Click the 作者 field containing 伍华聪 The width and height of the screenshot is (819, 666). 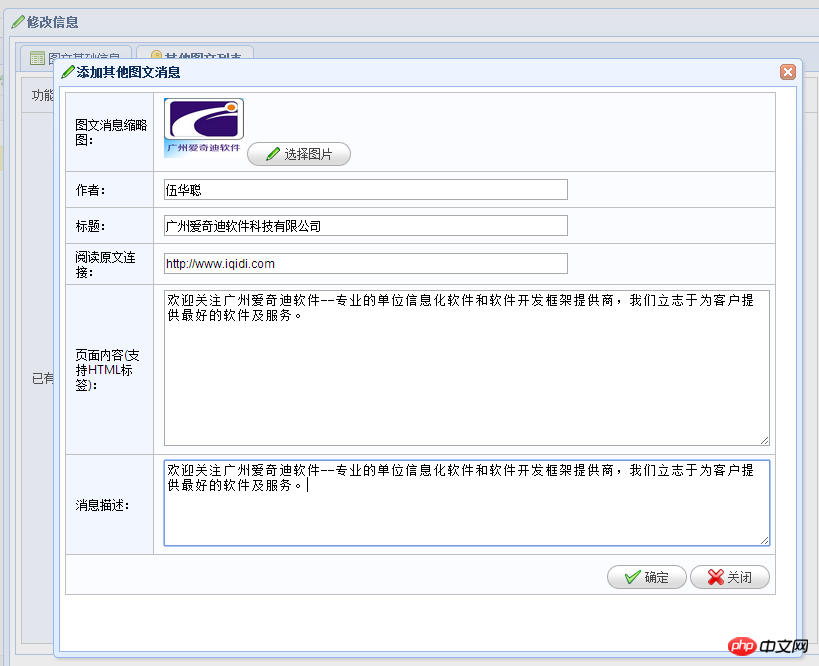(366, 189)
